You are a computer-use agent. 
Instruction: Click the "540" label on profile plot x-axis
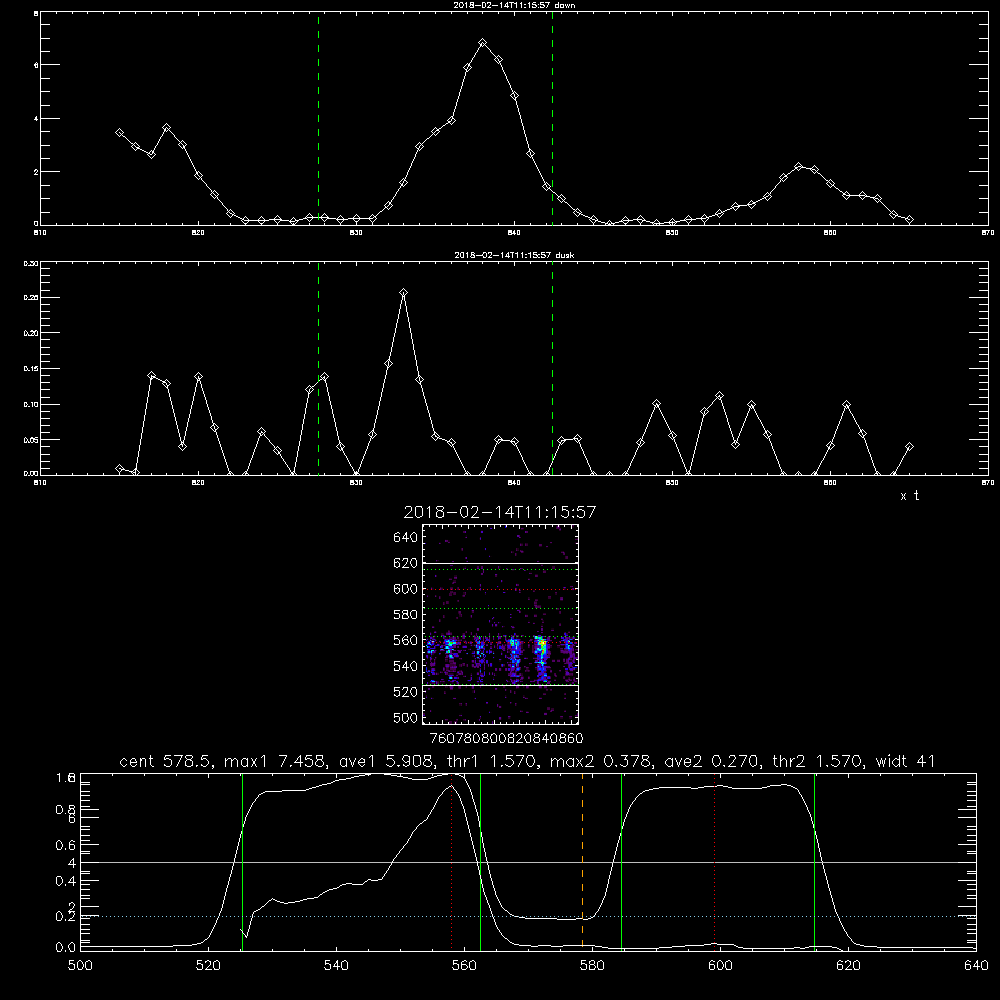[x=336, y=966]
